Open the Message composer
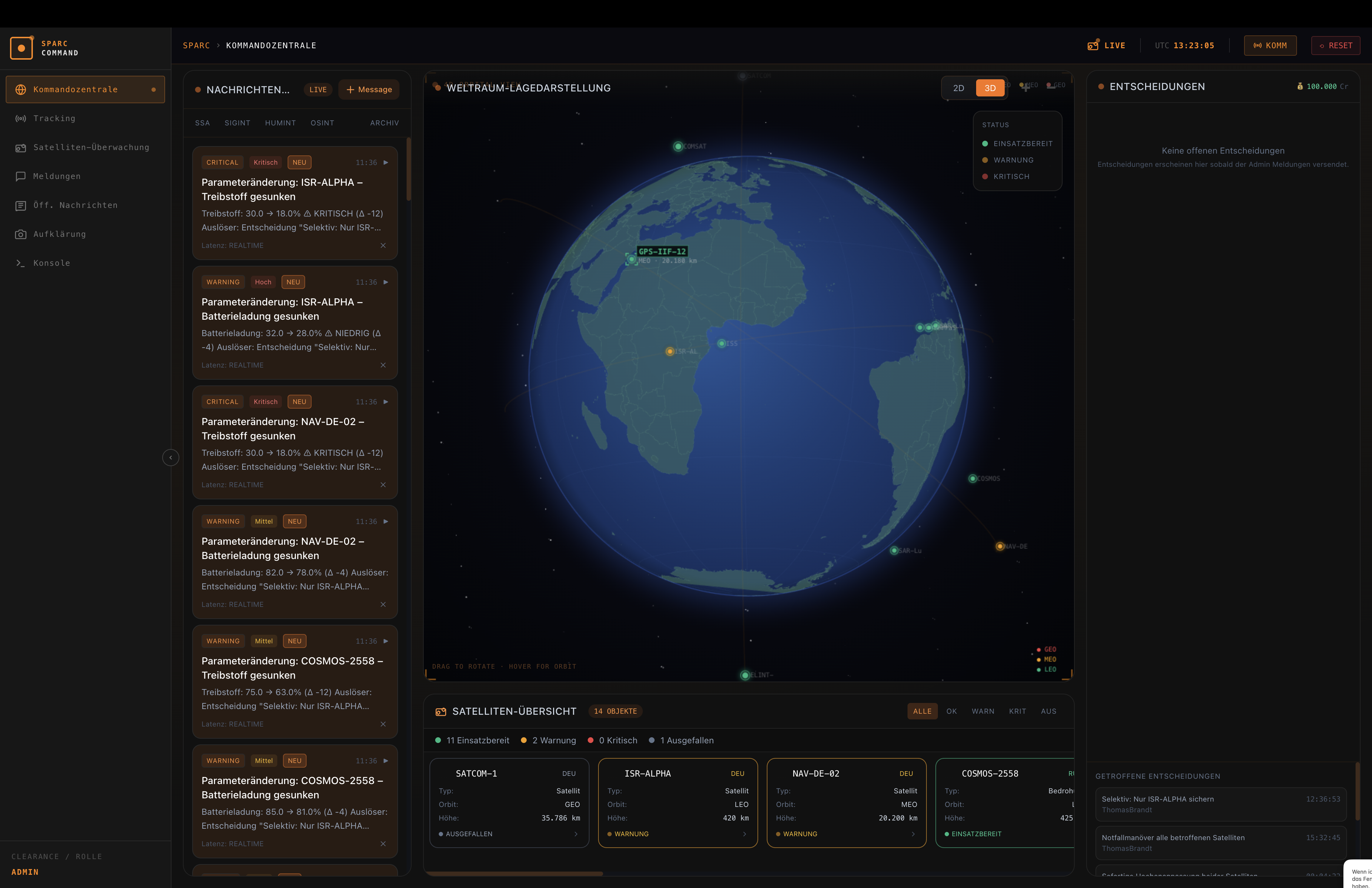Viewport: 1372px width, 888px height. coord(368,89)
